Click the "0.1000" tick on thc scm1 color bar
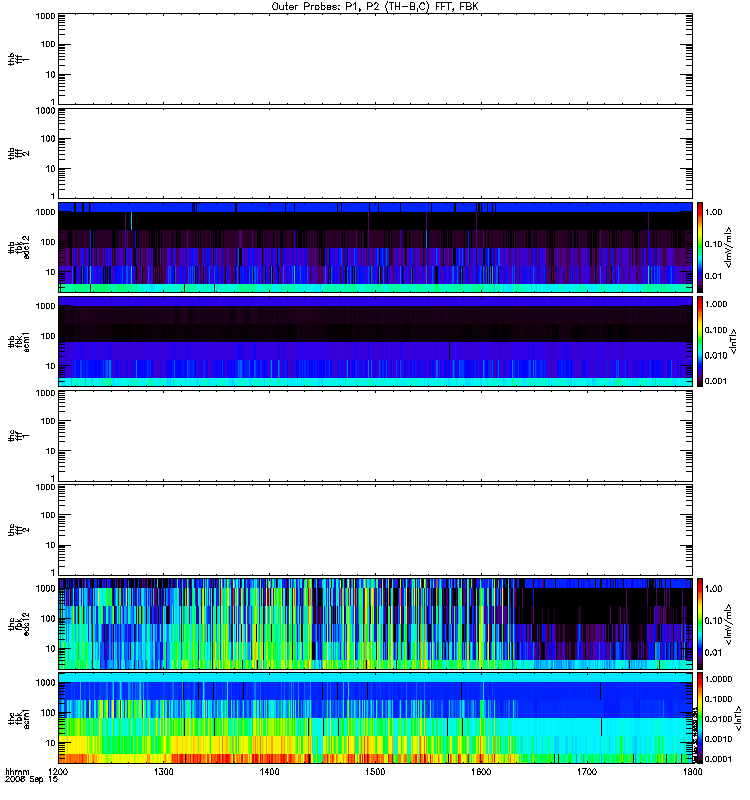The width and height of the screenshot is (750, 800). (x=718, y=699)
